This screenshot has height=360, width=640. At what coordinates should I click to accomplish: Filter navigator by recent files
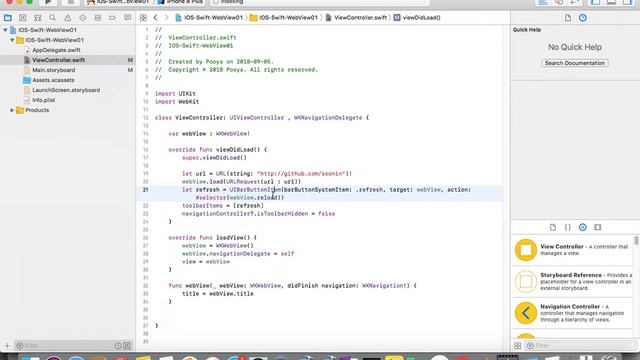[x=118, y=346]
